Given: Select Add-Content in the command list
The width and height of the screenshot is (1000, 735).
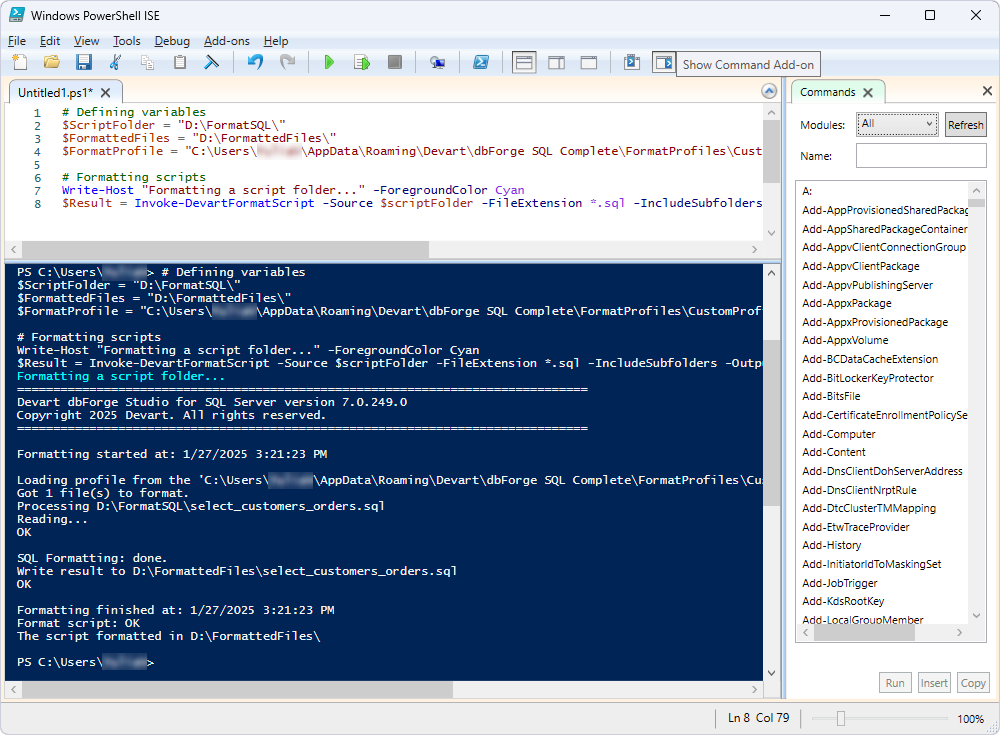Looking at the screenshot, I should point(834,452).
